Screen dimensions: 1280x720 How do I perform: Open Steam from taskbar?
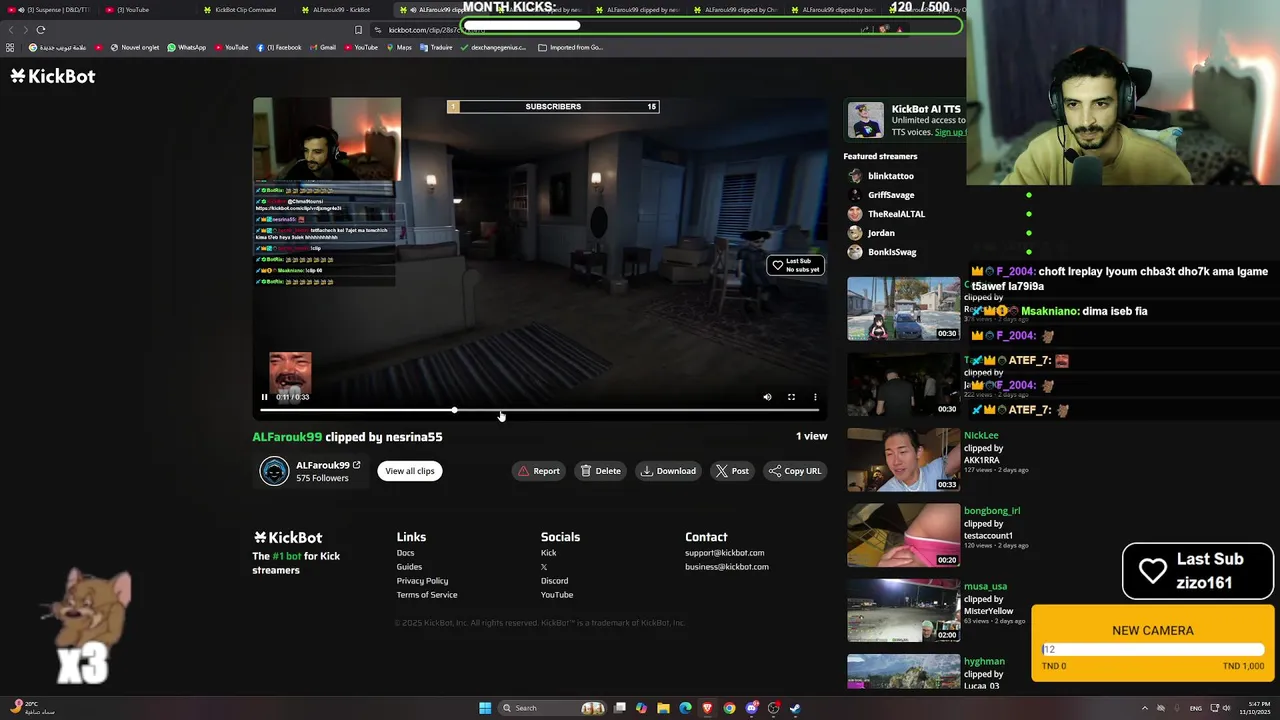(x=795, y=708)
